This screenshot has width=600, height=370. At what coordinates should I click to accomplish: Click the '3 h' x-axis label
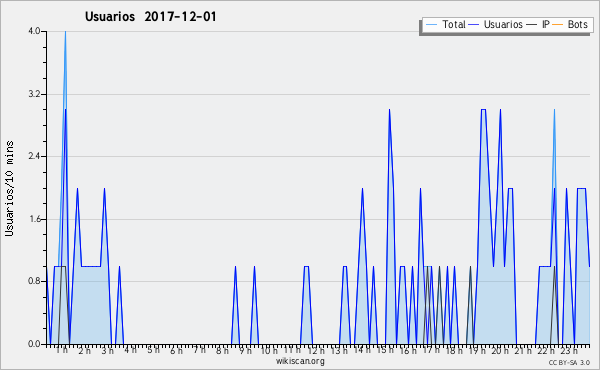coord(107,350)
